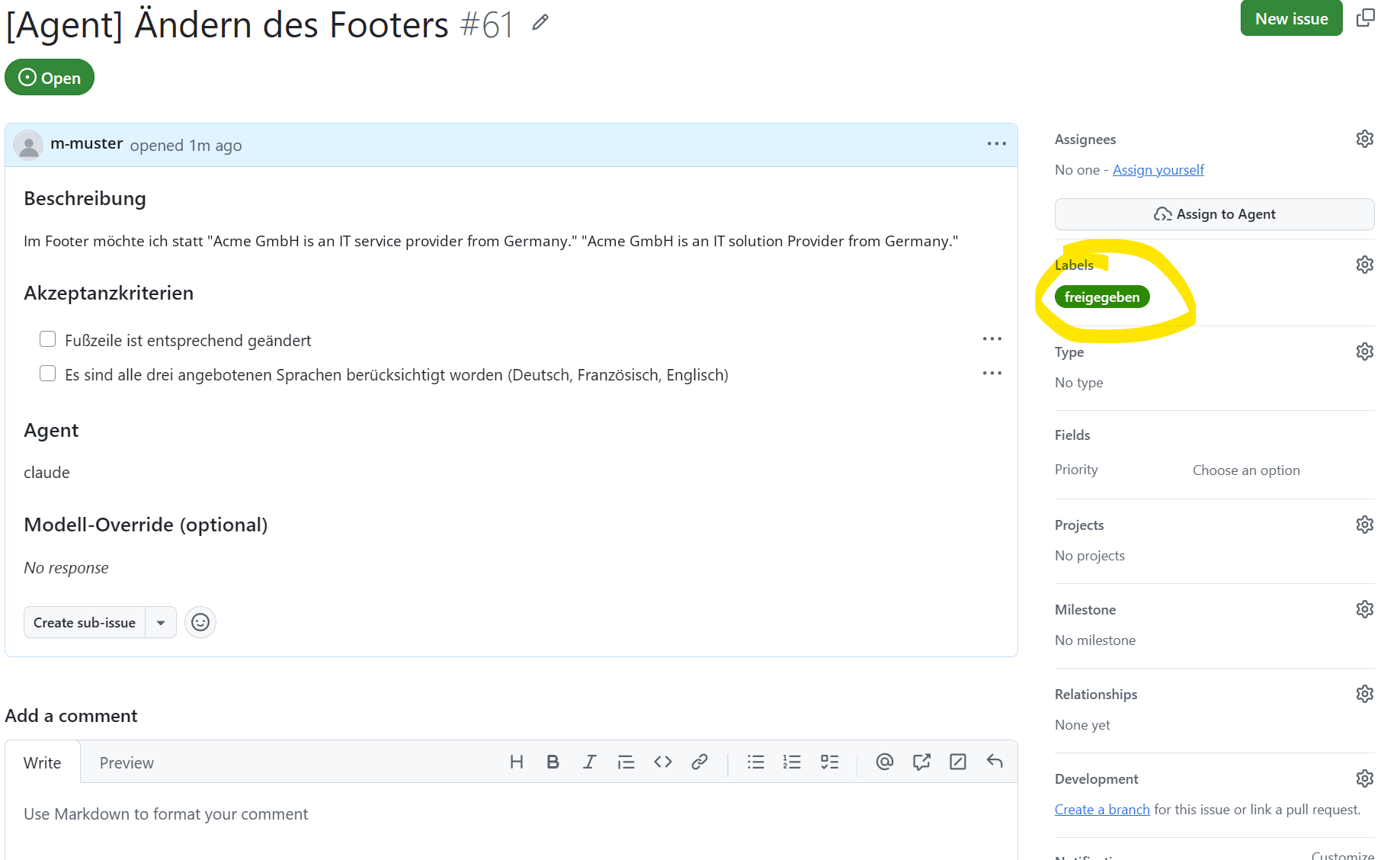Open the Assignees gear settings
Image resolution: width=1400 pixels, height=860 pixels.
click(x=1365, y=139)
